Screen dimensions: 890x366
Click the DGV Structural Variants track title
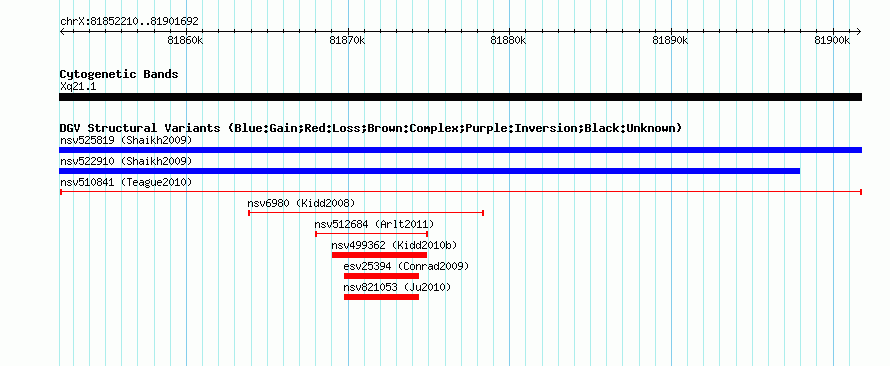tap(371, 128)
